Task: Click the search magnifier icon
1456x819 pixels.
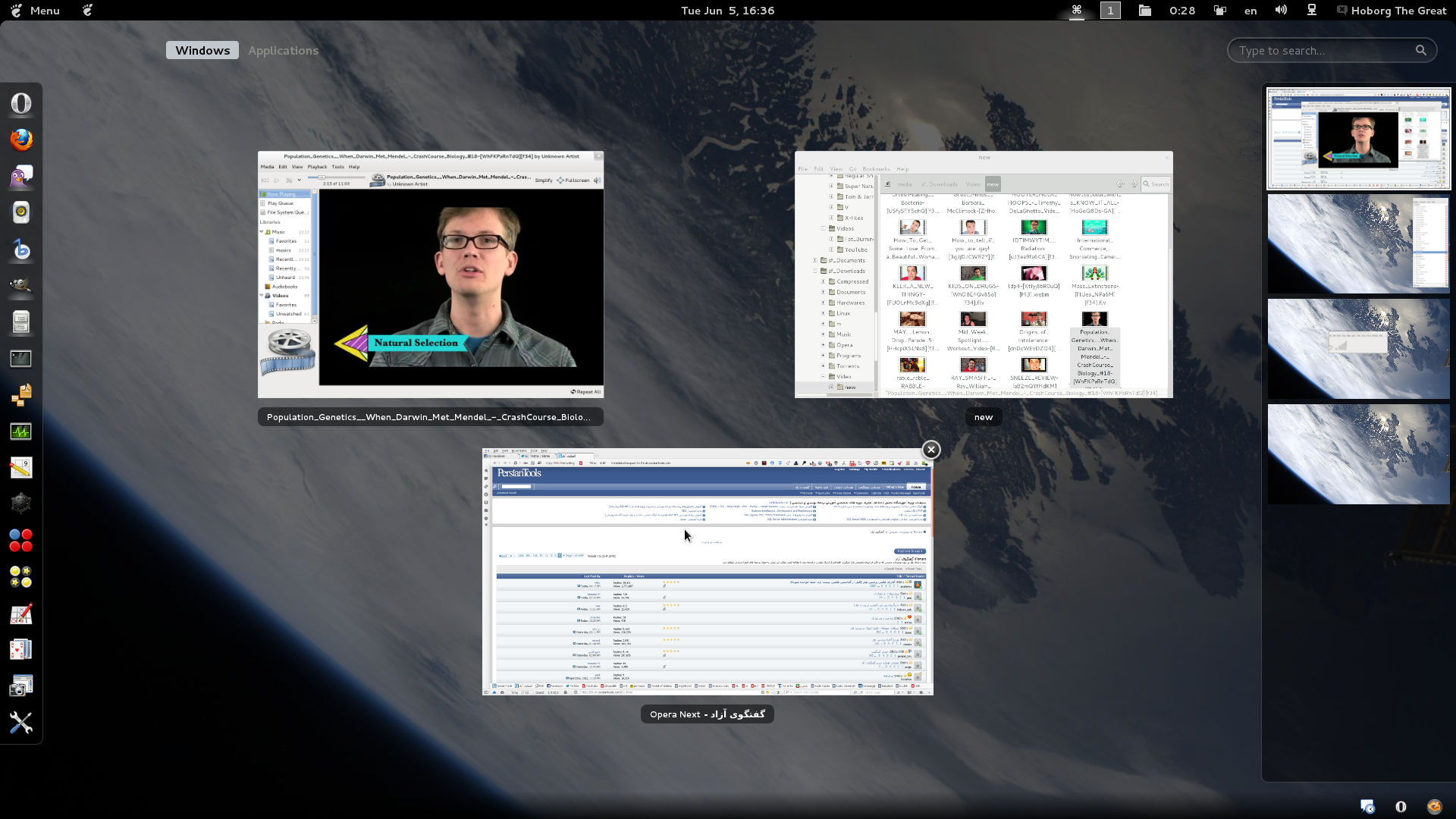Action: click(x=1420, y=51)
